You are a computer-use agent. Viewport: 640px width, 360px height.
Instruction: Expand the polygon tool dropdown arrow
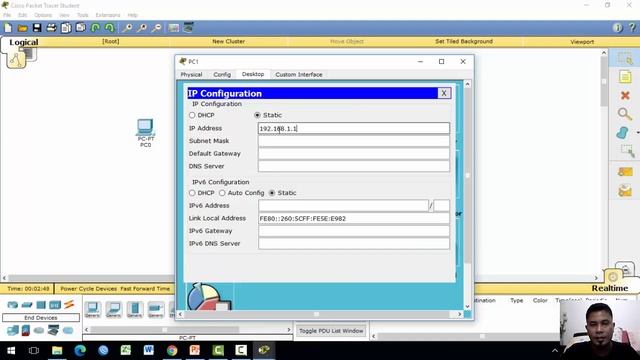coord(637,133)
